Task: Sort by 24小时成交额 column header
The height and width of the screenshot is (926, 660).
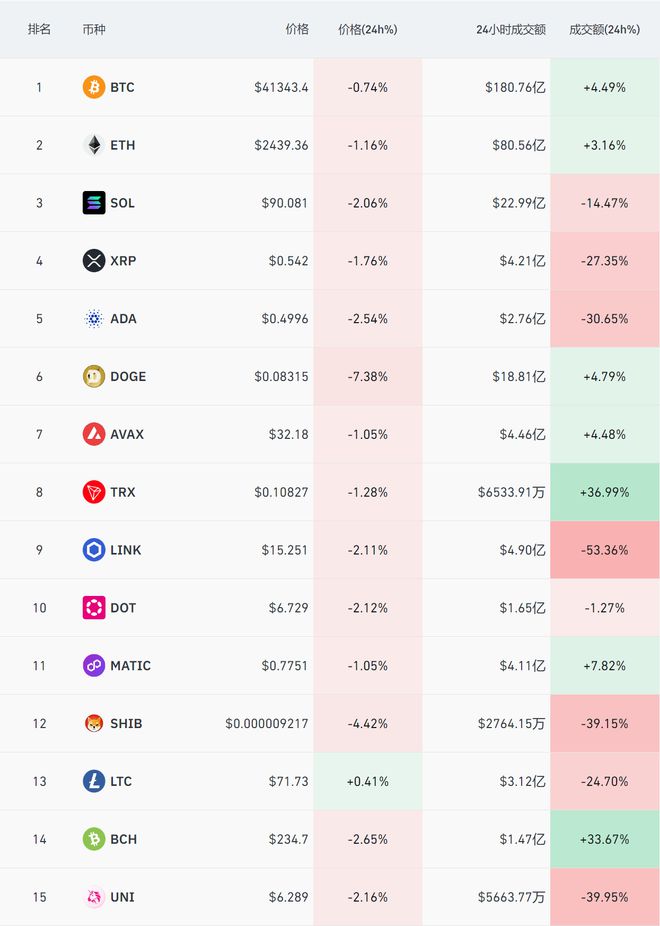Action: [x=511, y=29]
